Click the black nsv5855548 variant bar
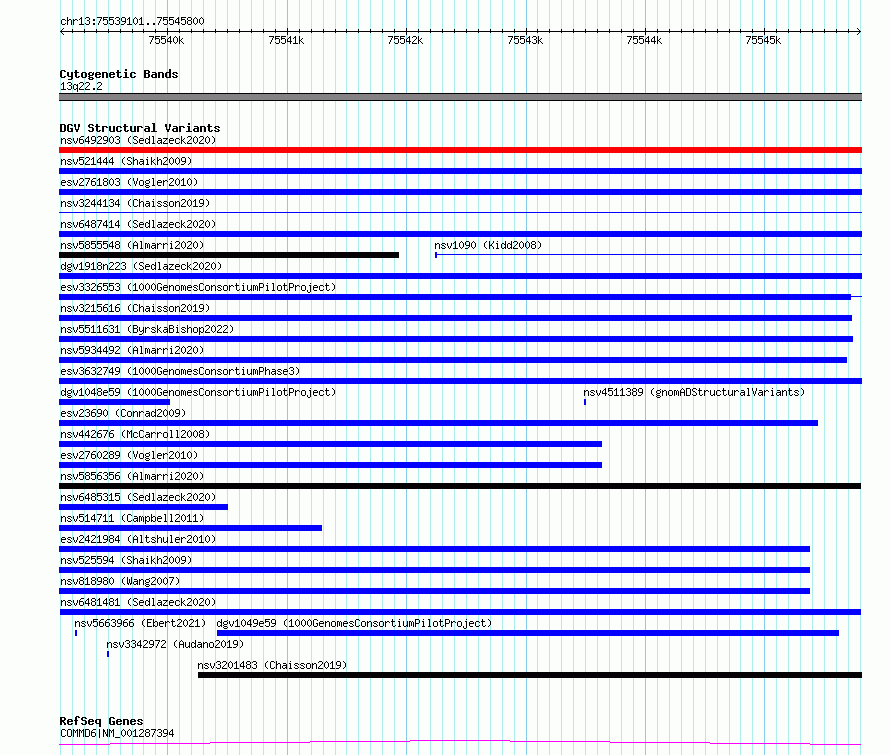890x755 pixels. [x=229, y=255]
